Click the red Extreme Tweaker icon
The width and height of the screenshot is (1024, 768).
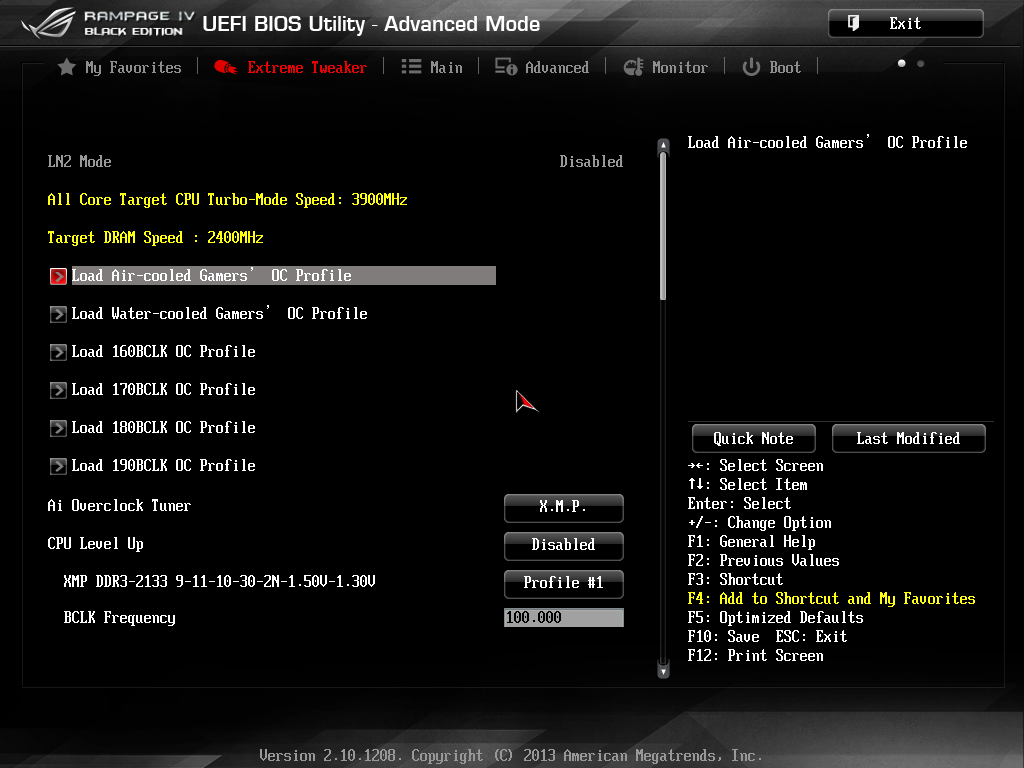click(x=226, y=67)
